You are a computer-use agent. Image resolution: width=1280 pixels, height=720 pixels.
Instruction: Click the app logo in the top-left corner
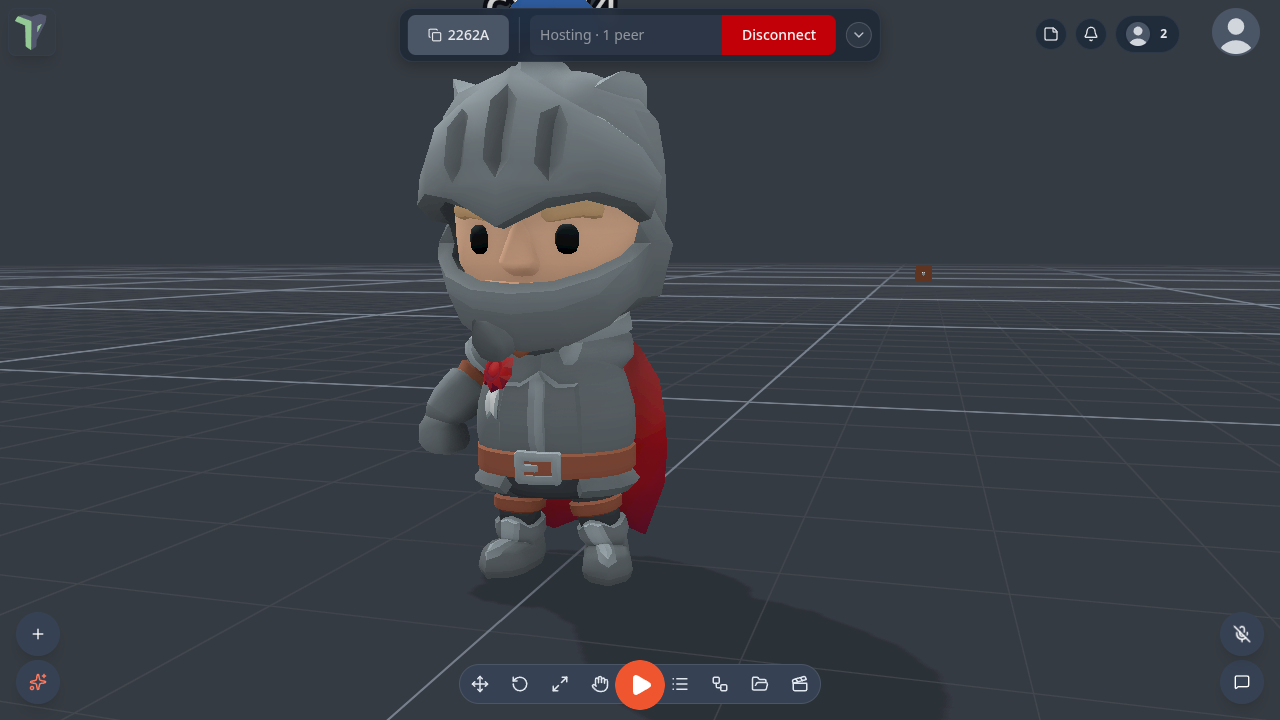pos(31,32)
